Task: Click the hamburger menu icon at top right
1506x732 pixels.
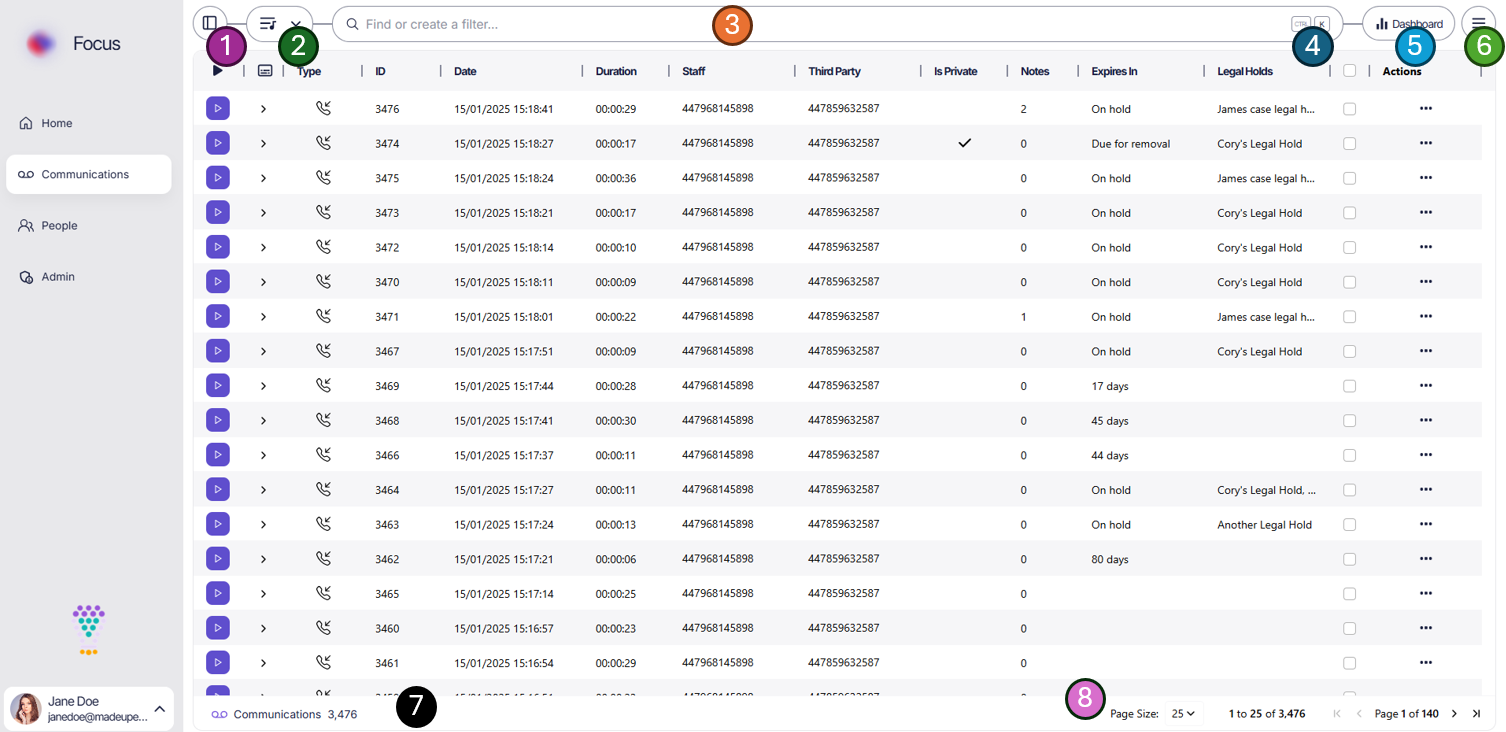Action: [1478, 23]
